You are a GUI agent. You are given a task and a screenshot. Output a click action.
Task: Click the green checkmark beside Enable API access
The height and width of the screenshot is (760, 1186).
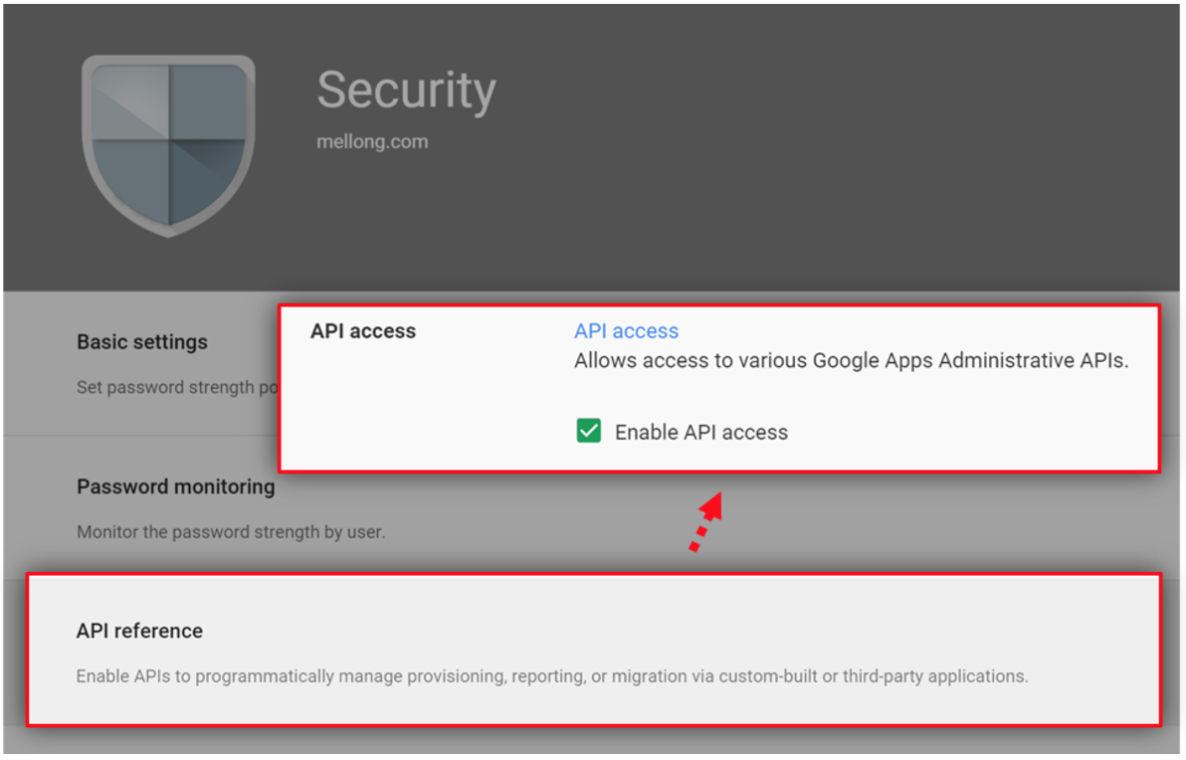click(588, 431)
